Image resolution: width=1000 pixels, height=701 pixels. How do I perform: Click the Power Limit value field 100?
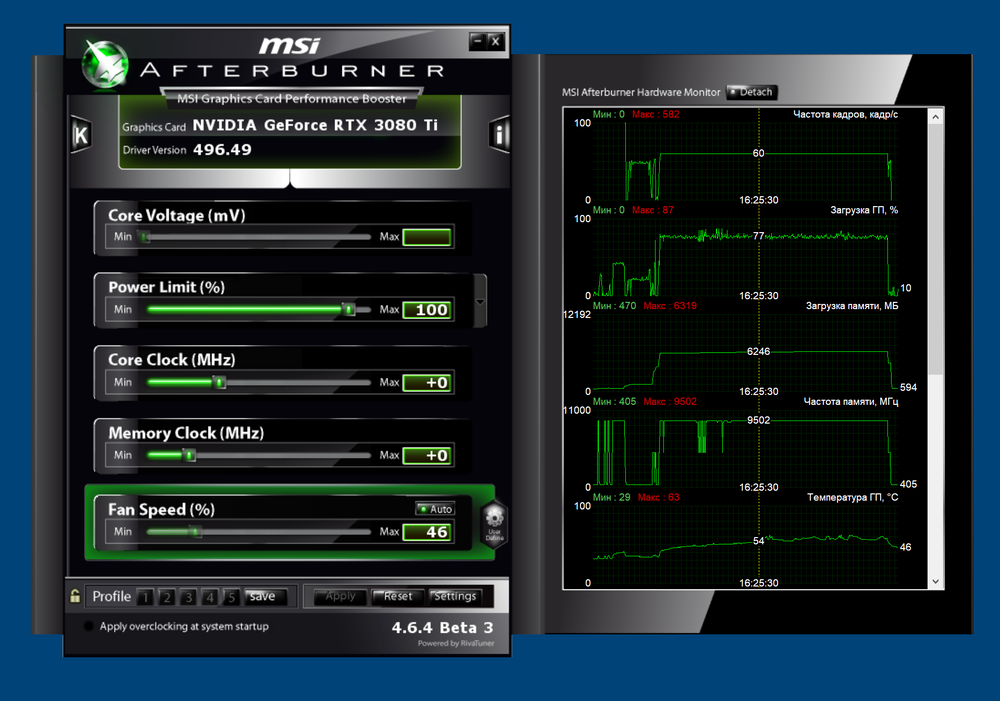[427, 309]
